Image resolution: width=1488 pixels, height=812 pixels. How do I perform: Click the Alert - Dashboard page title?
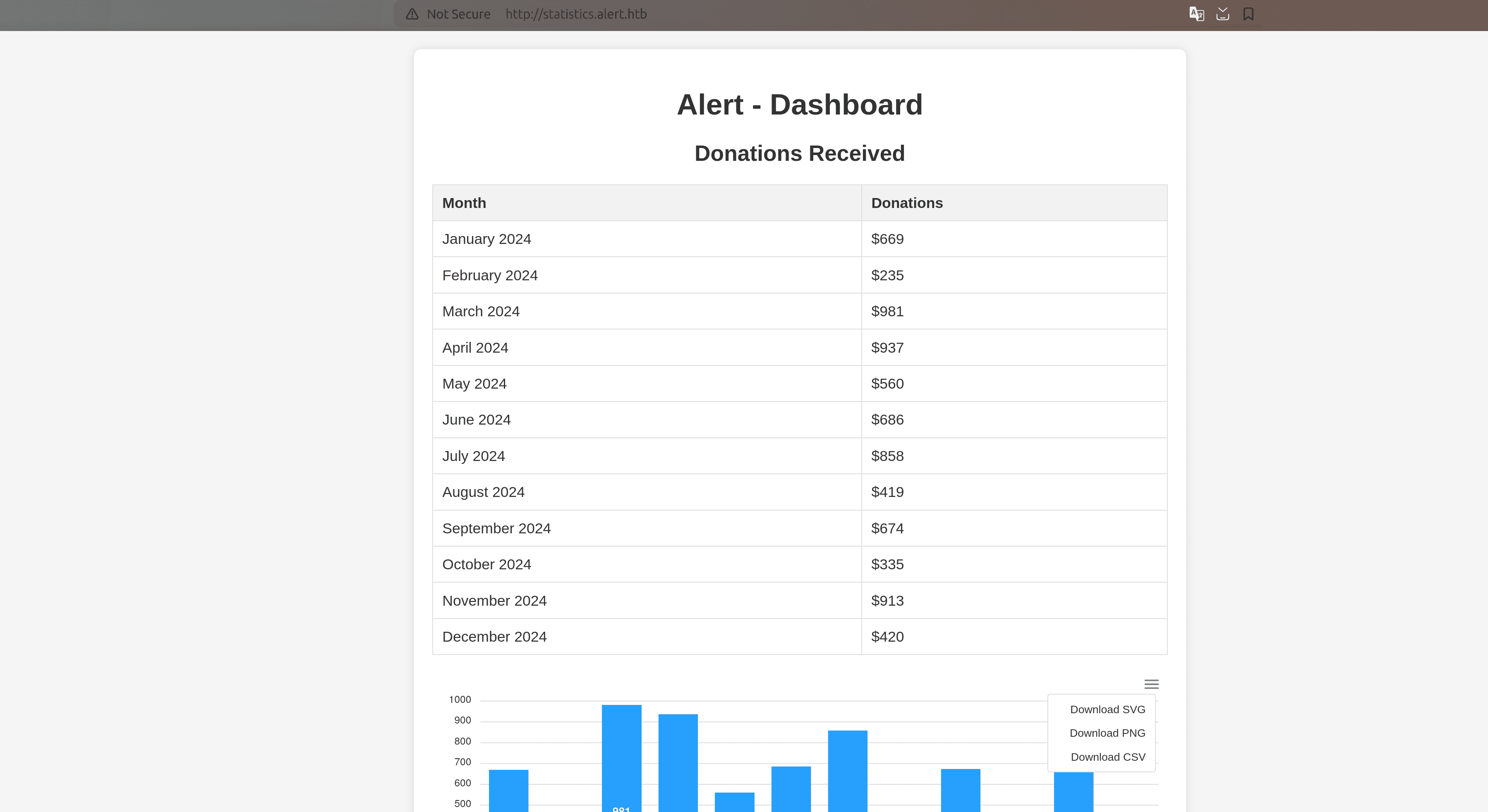tap(799, 105)
